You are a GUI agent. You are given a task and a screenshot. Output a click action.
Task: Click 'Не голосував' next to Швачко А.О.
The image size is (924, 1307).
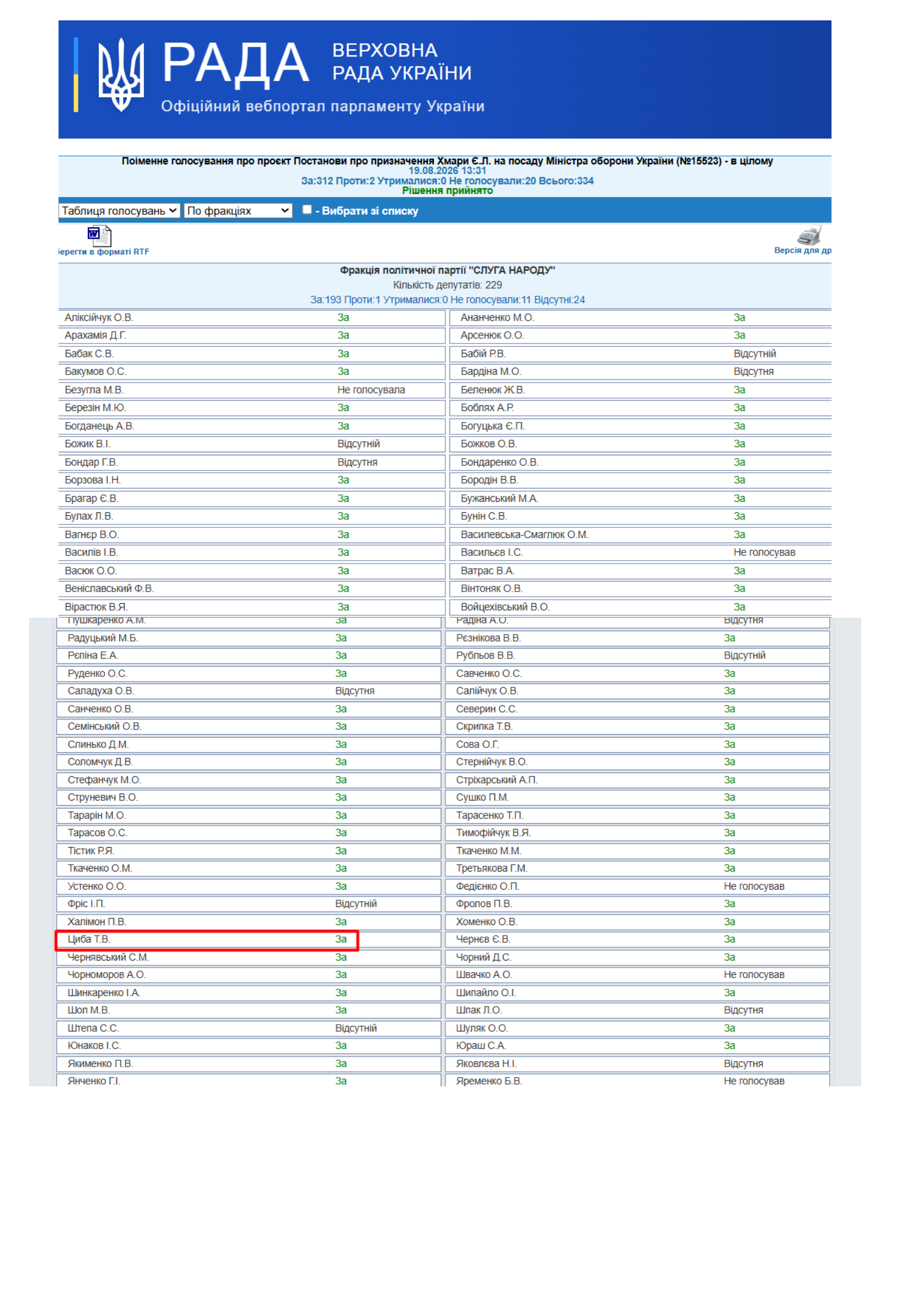754,975
